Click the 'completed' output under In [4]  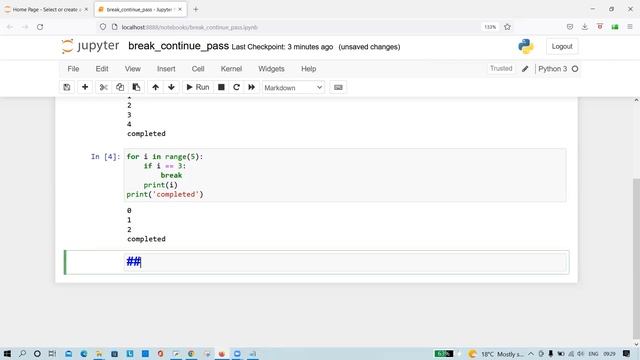[x=146, y=239]
